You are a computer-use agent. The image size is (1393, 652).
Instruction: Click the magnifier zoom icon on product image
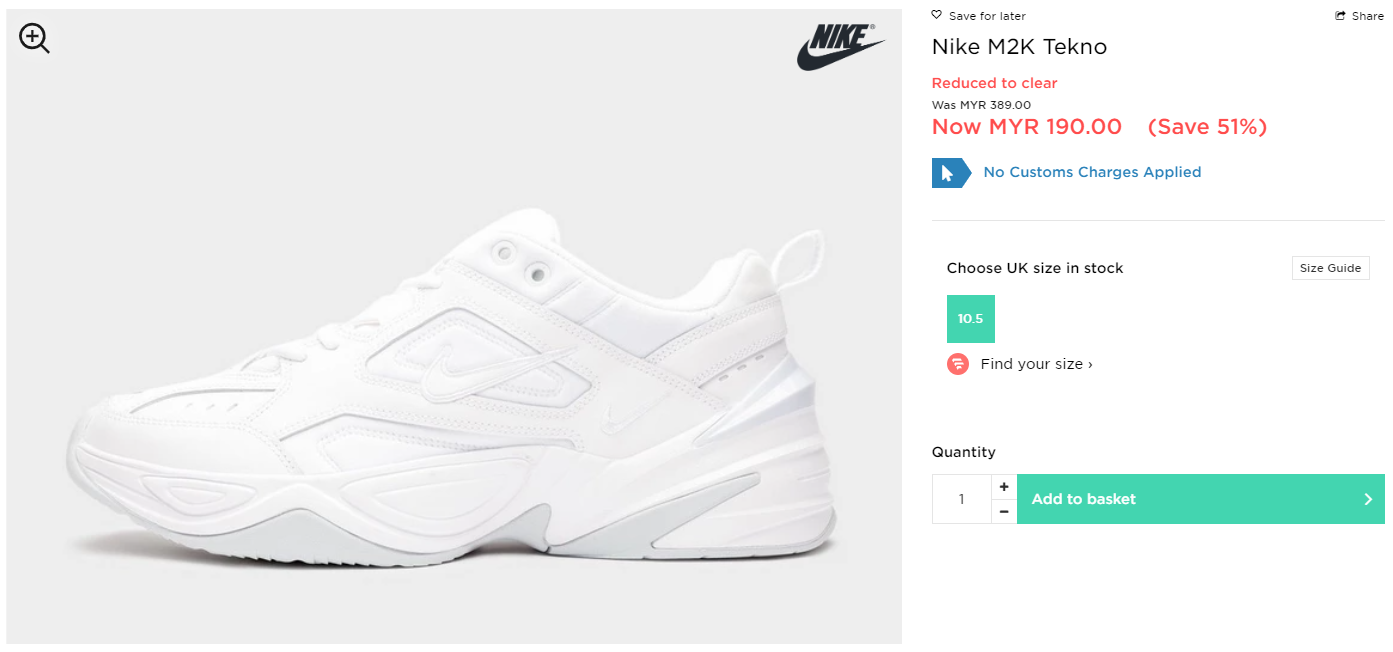34,39
